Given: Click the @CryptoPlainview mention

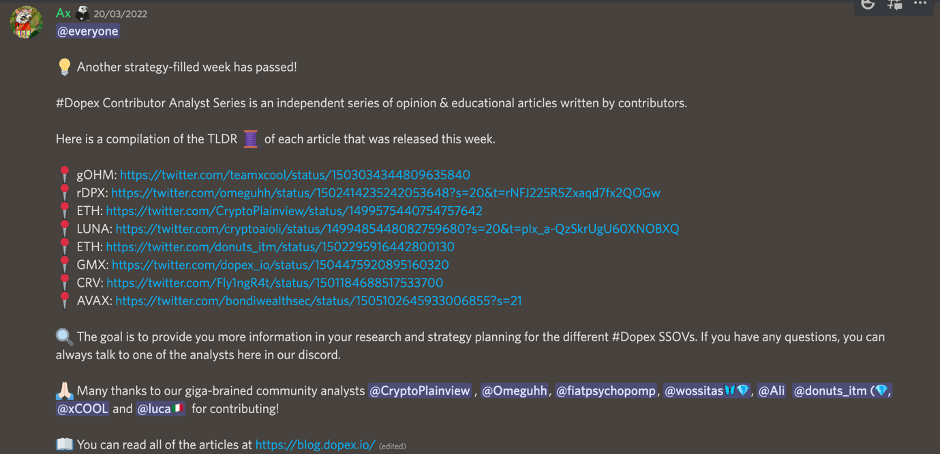Looking at the screenshot, I should [x=419, y=391].
